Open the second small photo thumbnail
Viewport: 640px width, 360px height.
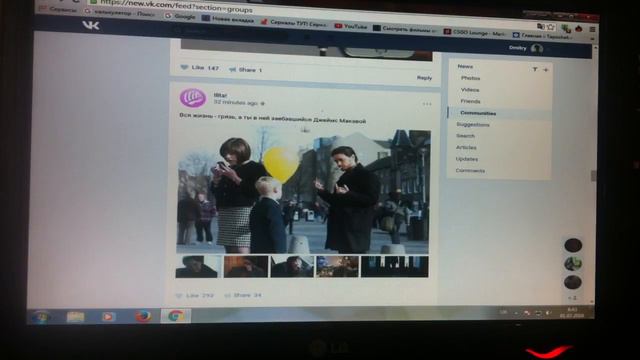pyautogui.click(x=246, y=267)
